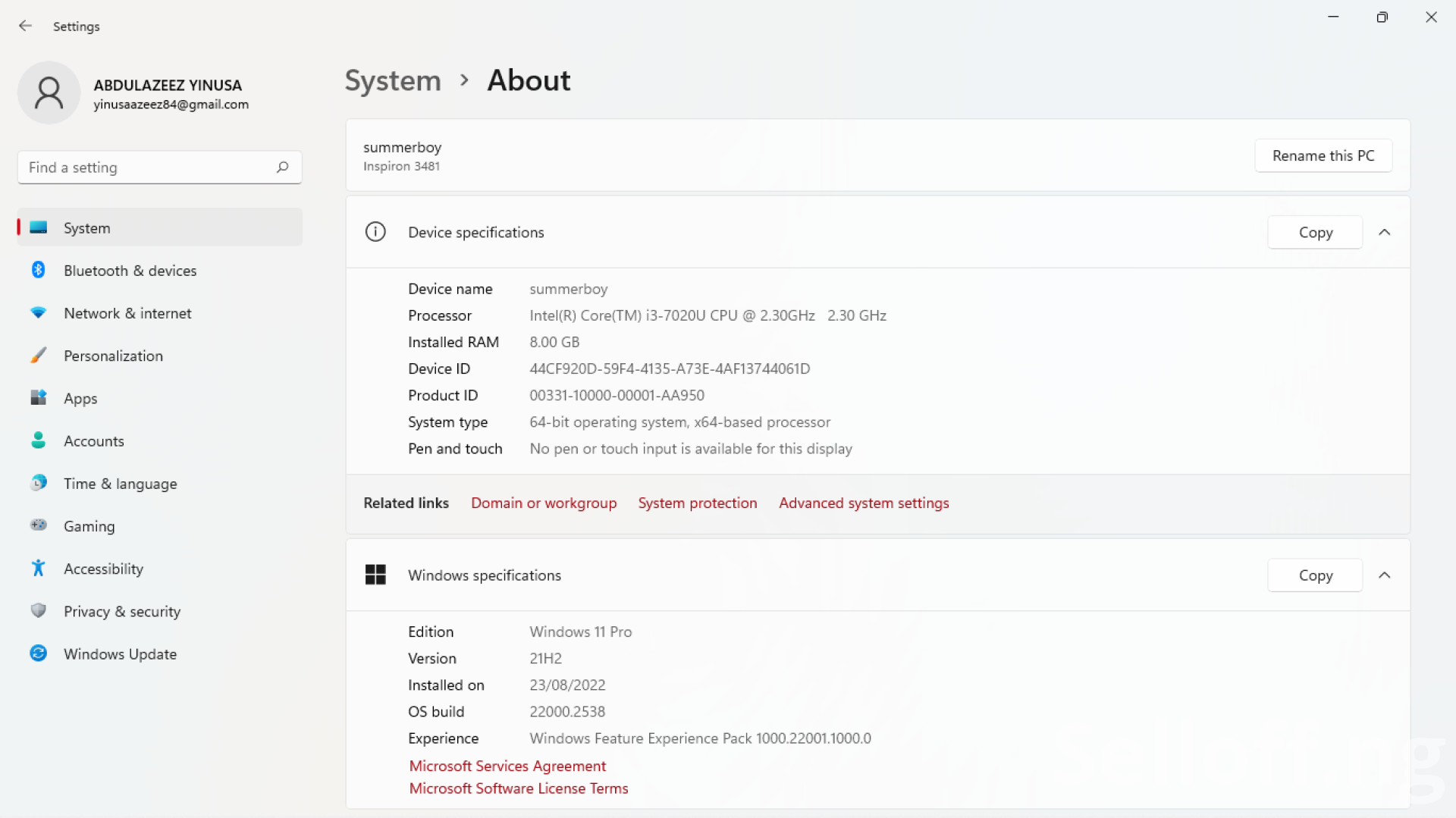Open Time & language settings

[159, 484]
